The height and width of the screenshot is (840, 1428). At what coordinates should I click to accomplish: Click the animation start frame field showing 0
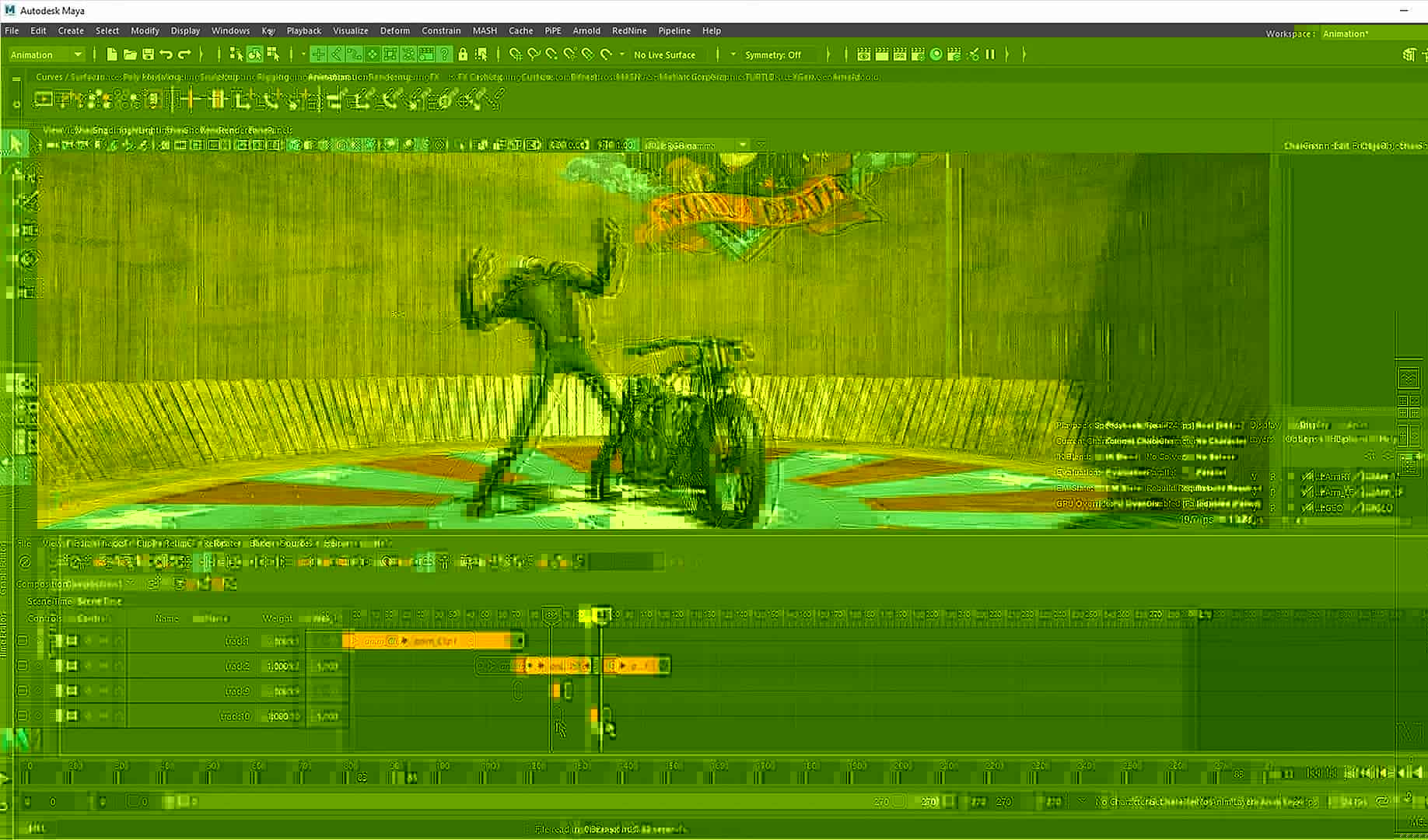pyautogui.click(x=53, y=801)
